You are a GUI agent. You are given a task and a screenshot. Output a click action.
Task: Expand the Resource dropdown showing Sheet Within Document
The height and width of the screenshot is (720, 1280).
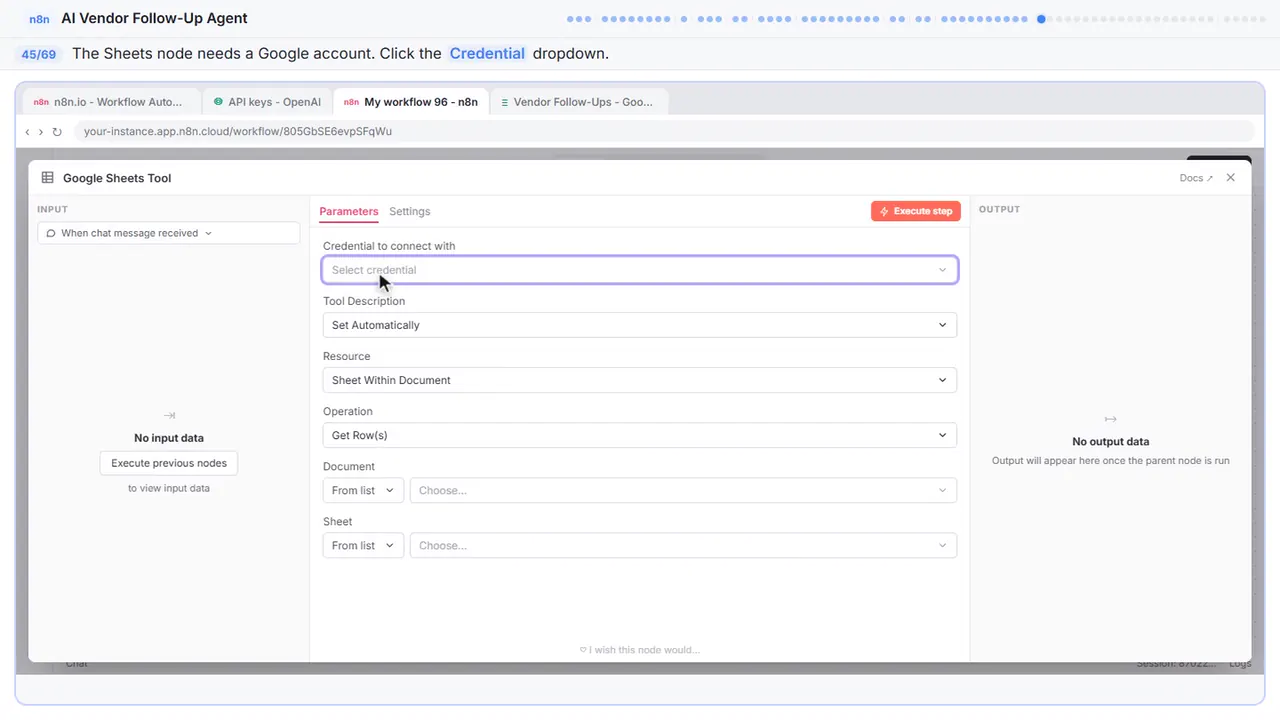tap(640, 380)
